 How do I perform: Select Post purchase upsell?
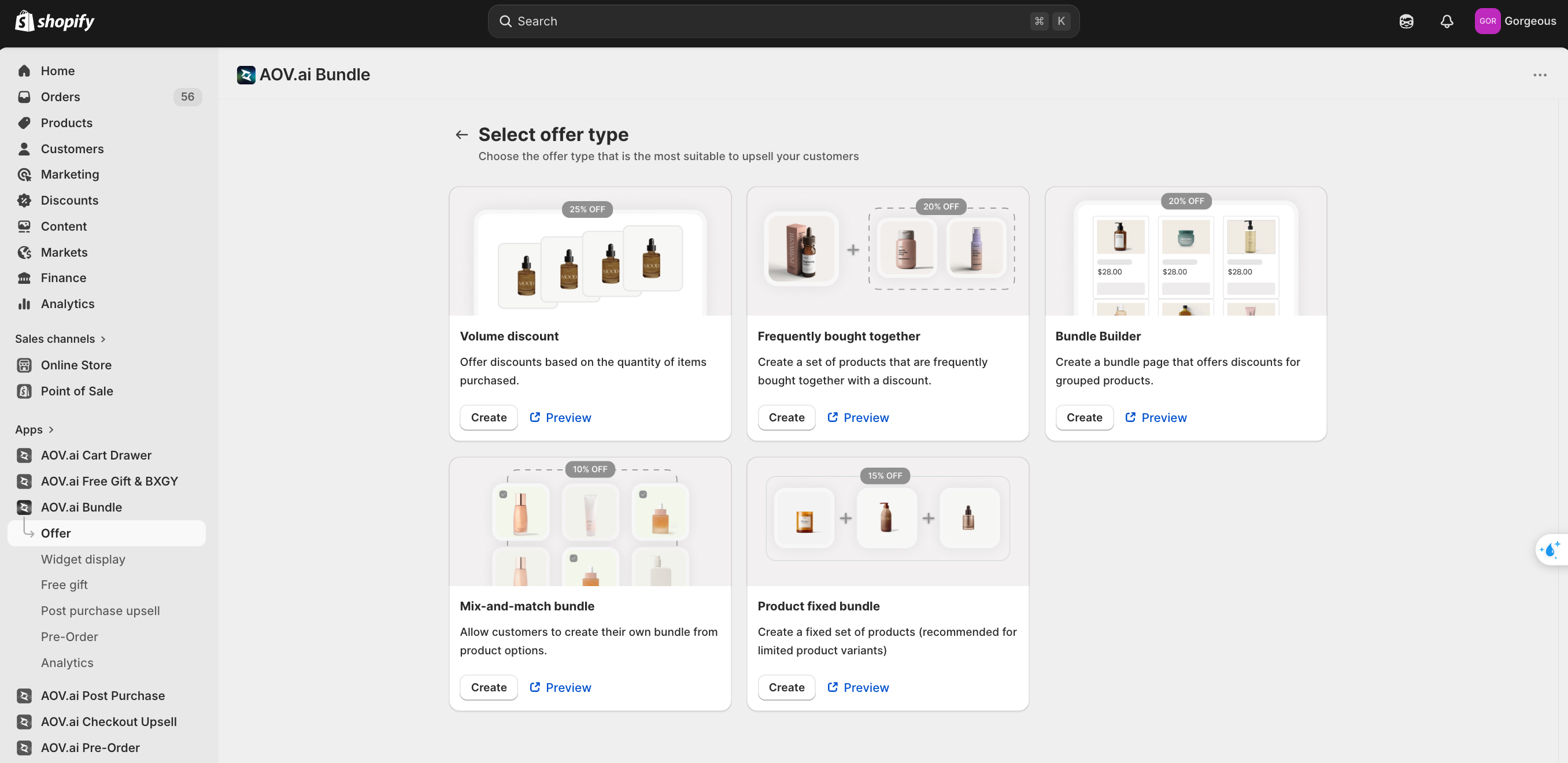pos(101,611)
